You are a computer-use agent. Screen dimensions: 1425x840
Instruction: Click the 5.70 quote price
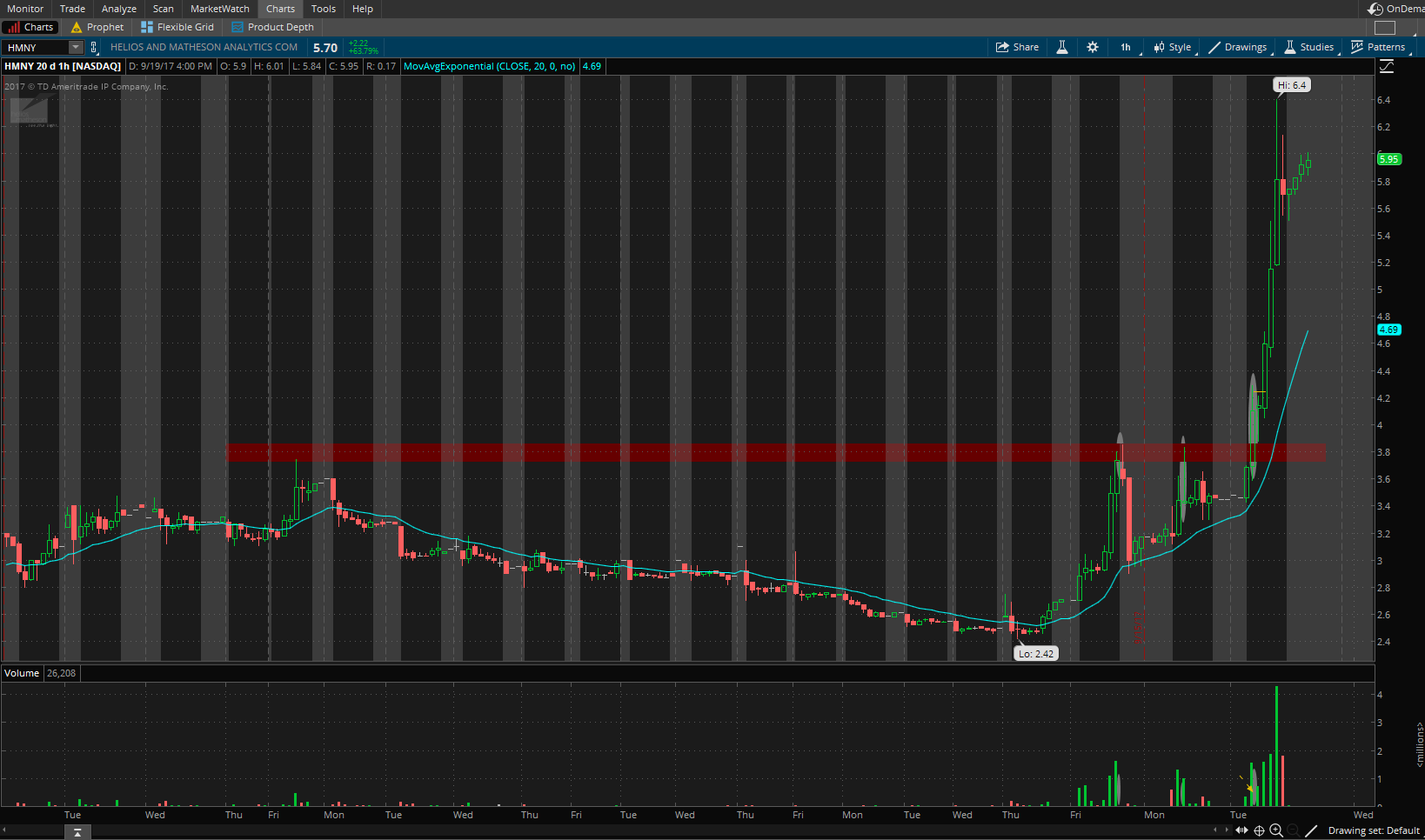pyautogui.click(x=325, y=48)
